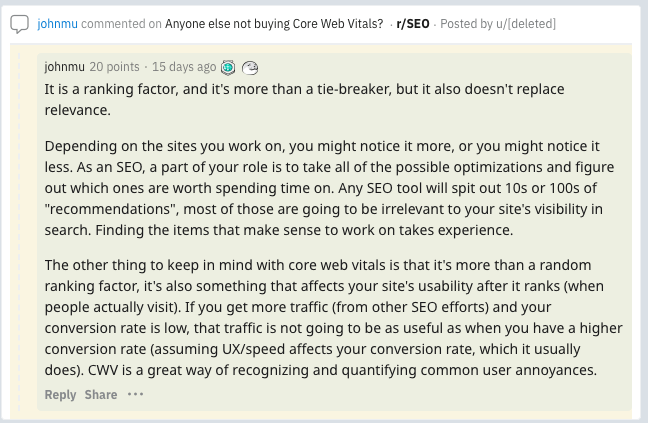Click paragraph starting 'The other thing to keep'

tap(334, 318)
